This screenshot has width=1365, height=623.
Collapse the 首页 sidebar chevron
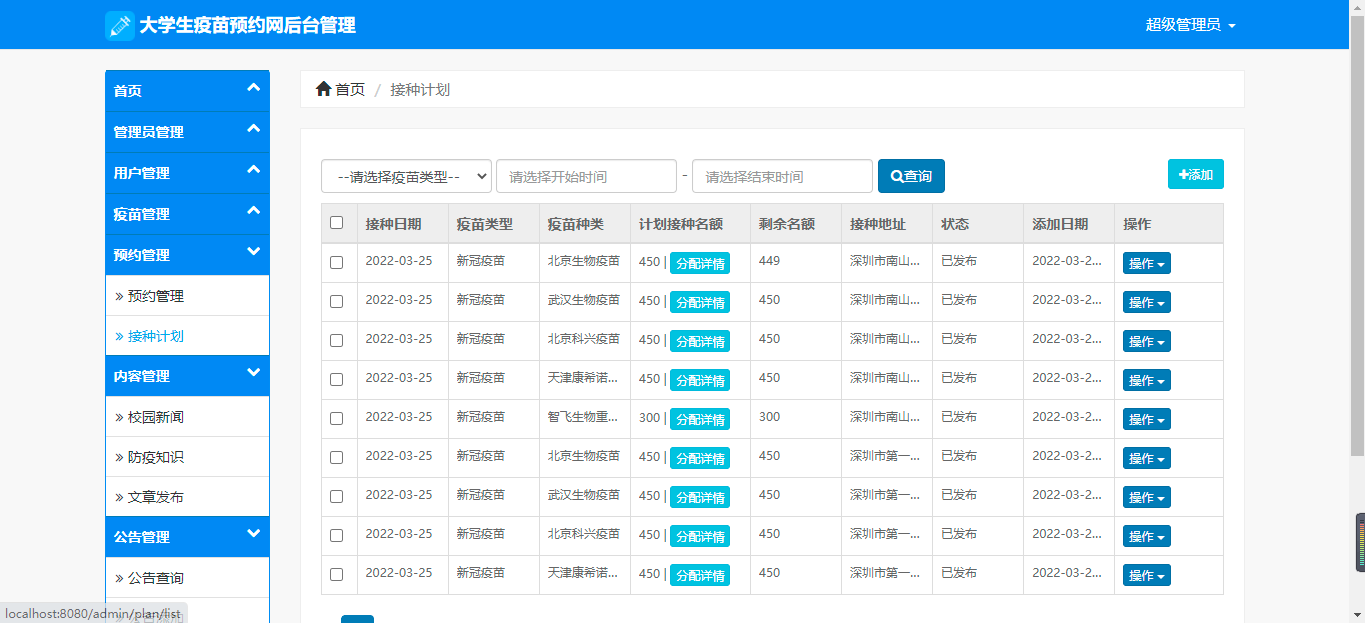[253, 89]
